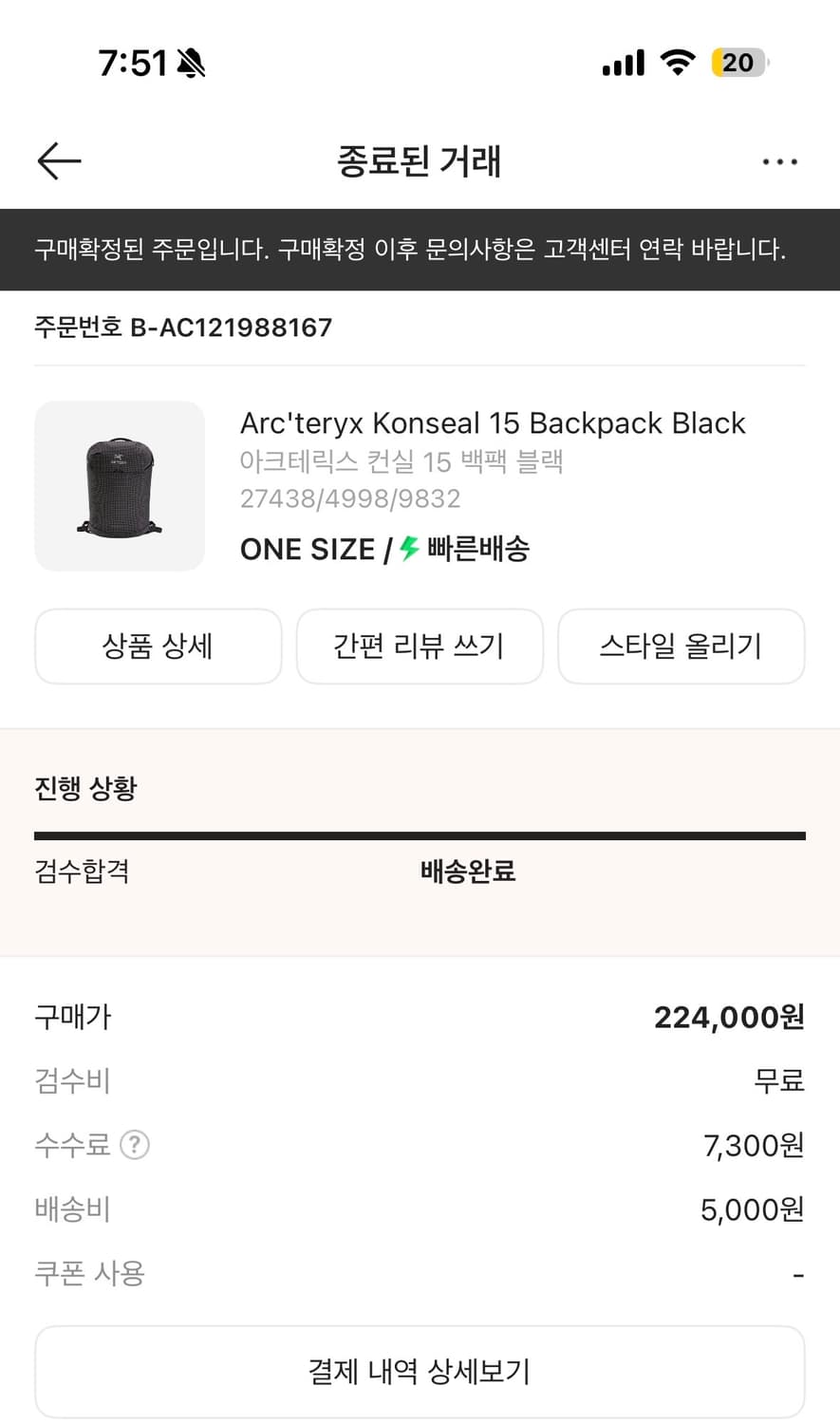Tap the green lightning fast delivery icon
Viewport: 840px width, 1424px height.
[409, 549]
